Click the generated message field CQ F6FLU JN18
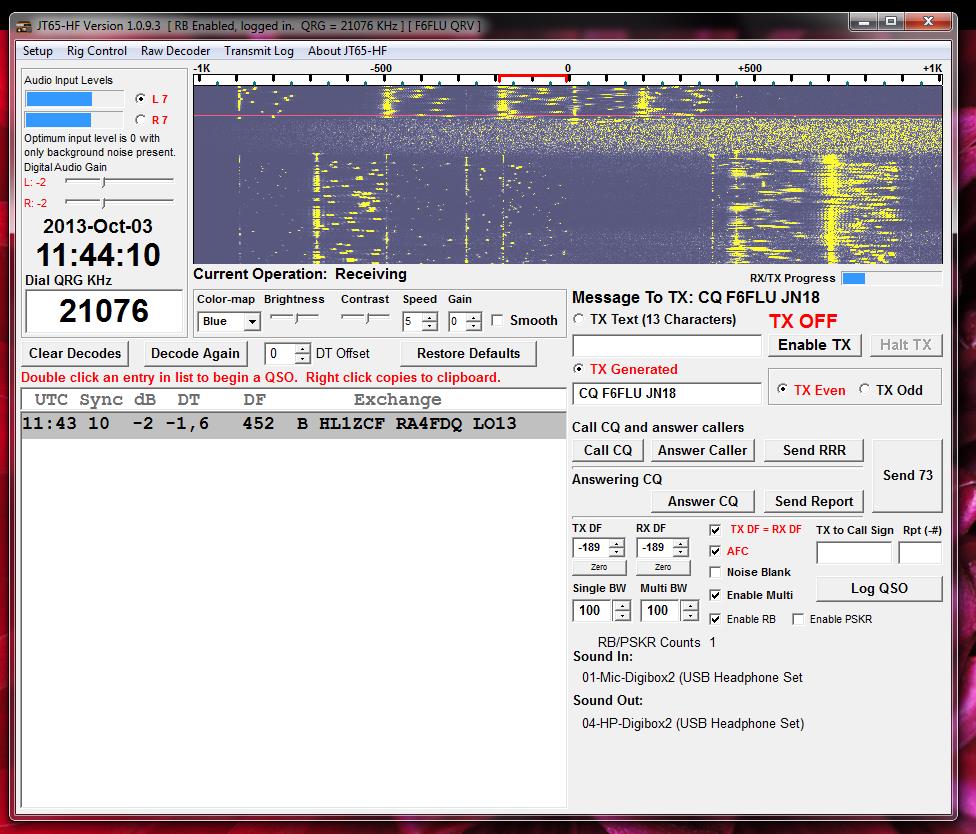The image size is (976, 834). tap(667, 393)
